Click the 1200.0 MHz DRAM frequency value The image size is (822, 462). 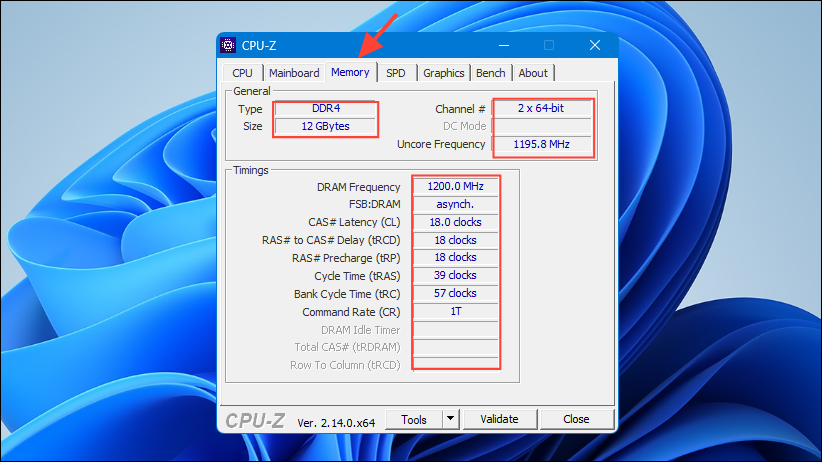pos(456,187)
